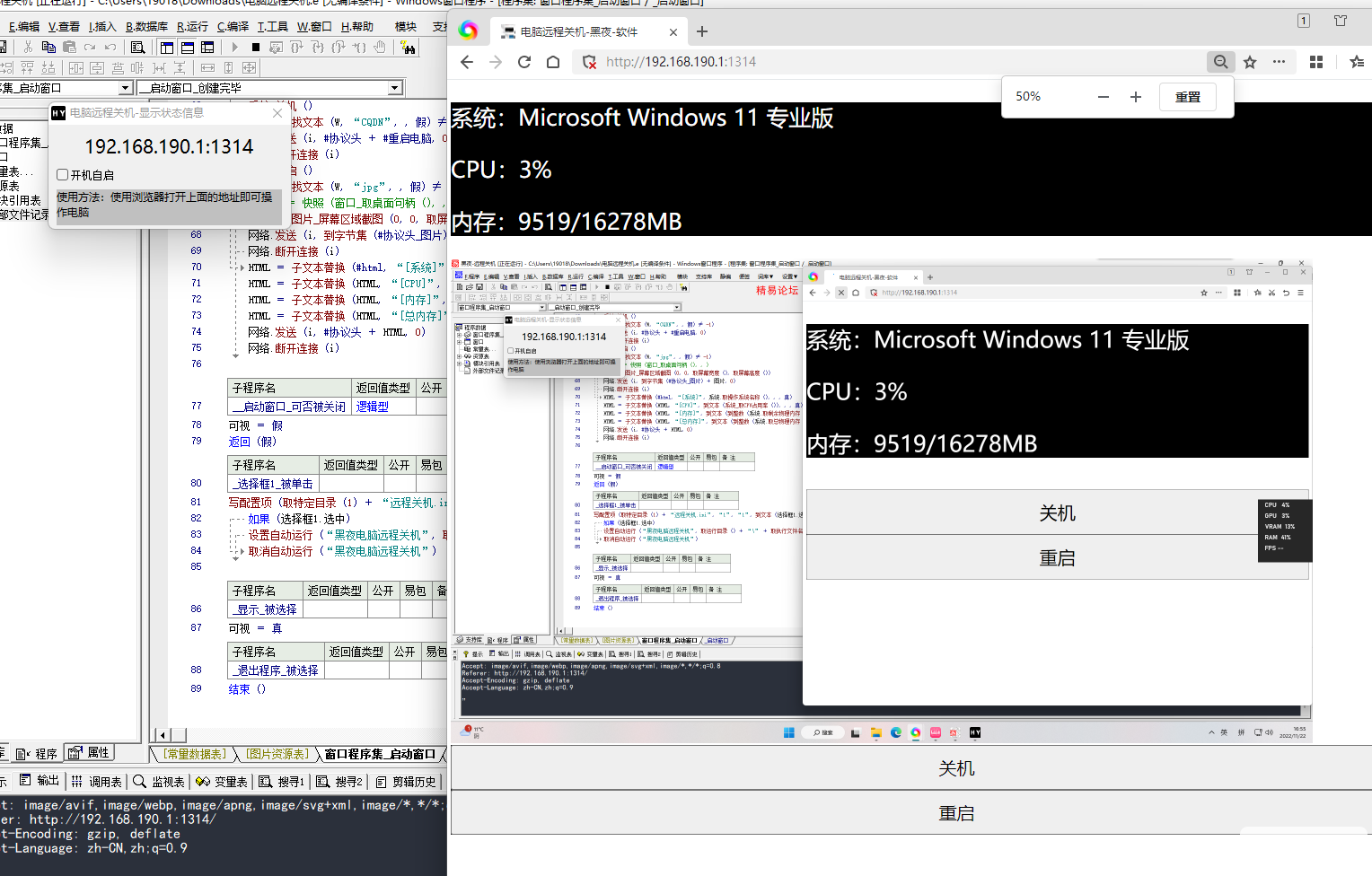Switch to 常量数据表 tab

[x=196, y=754]
